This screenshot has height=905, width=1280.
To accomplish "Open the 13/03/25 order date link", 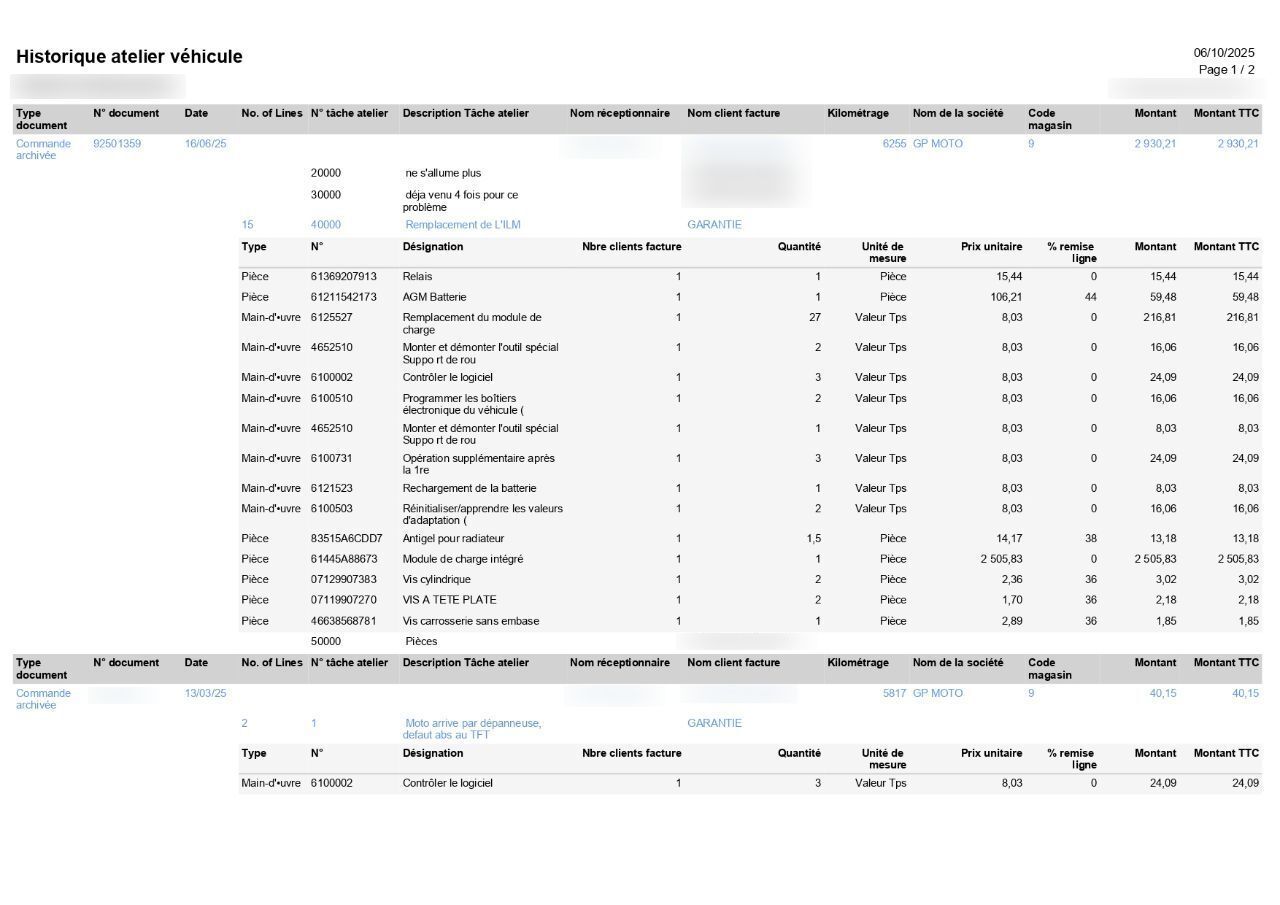I will [x=205, y=694].
